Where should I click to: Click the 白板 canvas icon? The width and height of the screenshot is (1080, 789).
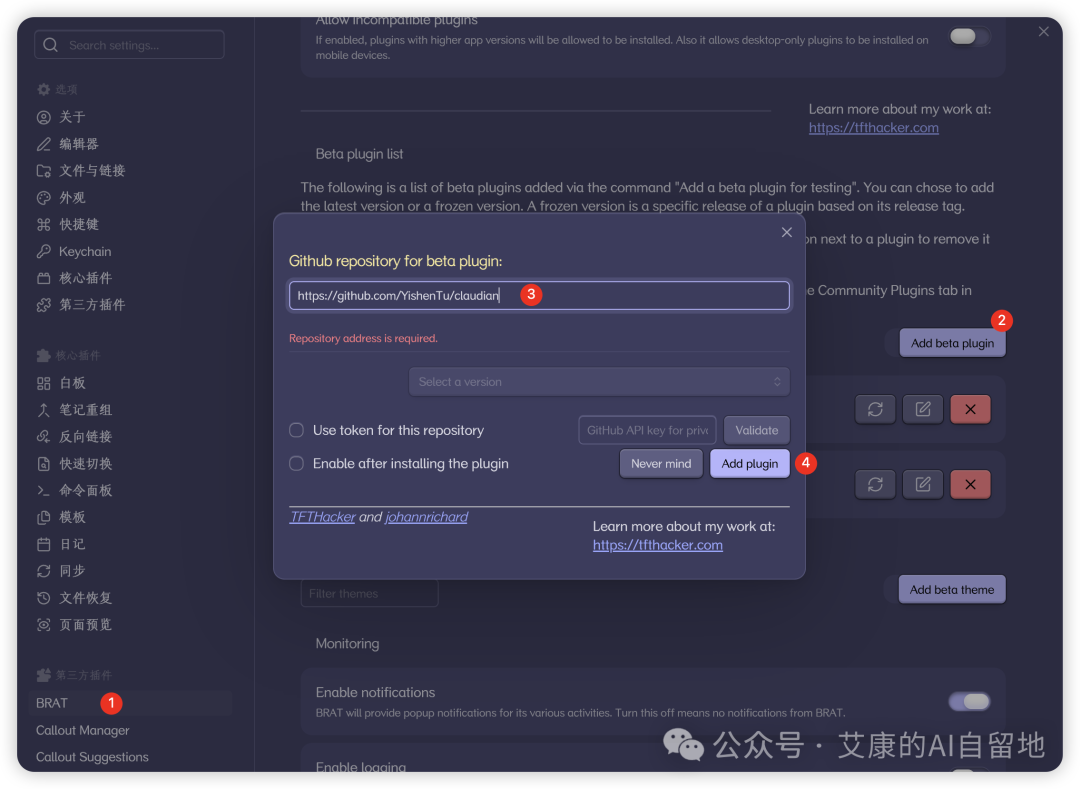coord(43,383)
